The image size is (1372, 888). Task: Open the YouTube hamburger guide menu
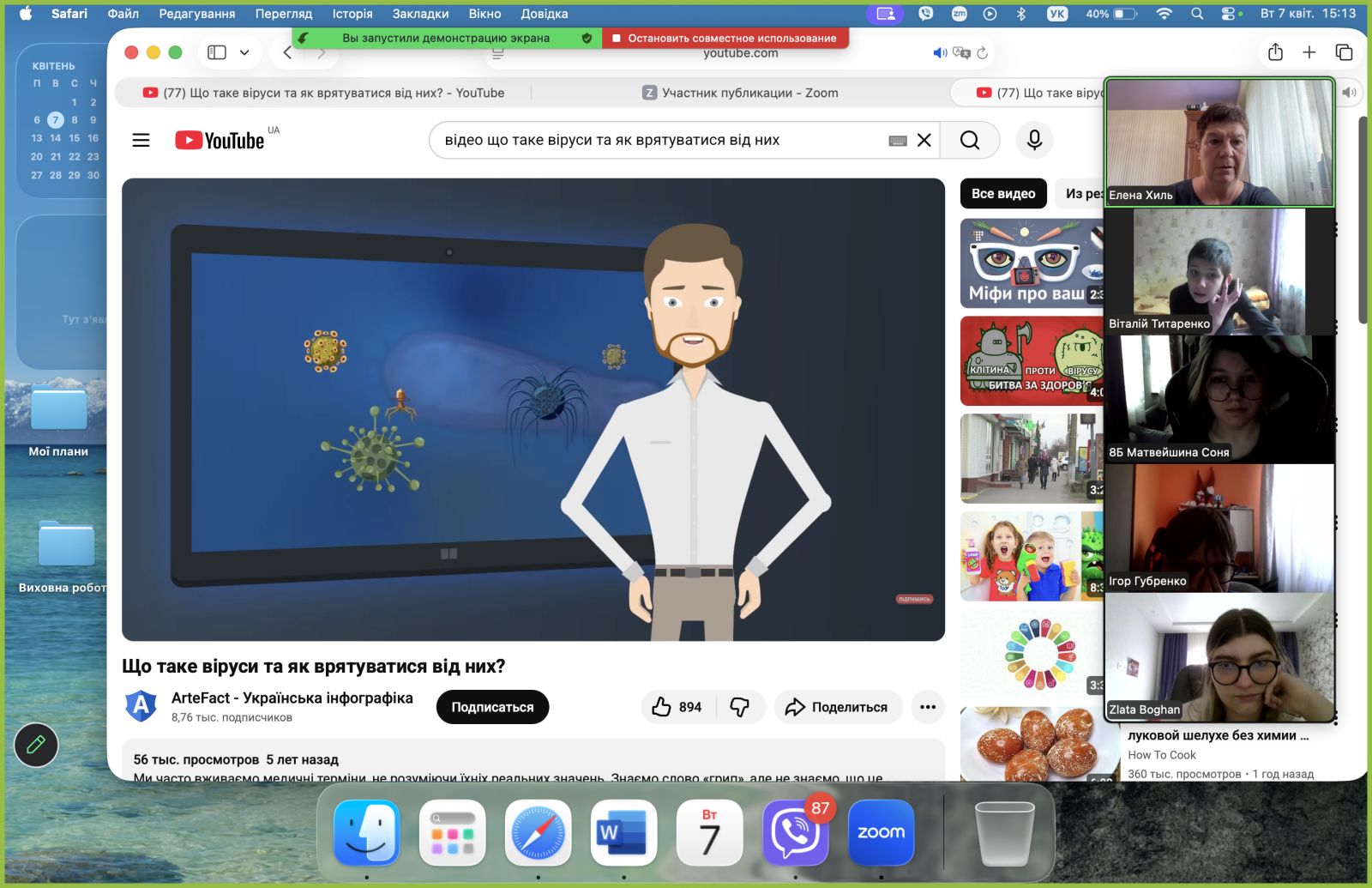[141, 140]
